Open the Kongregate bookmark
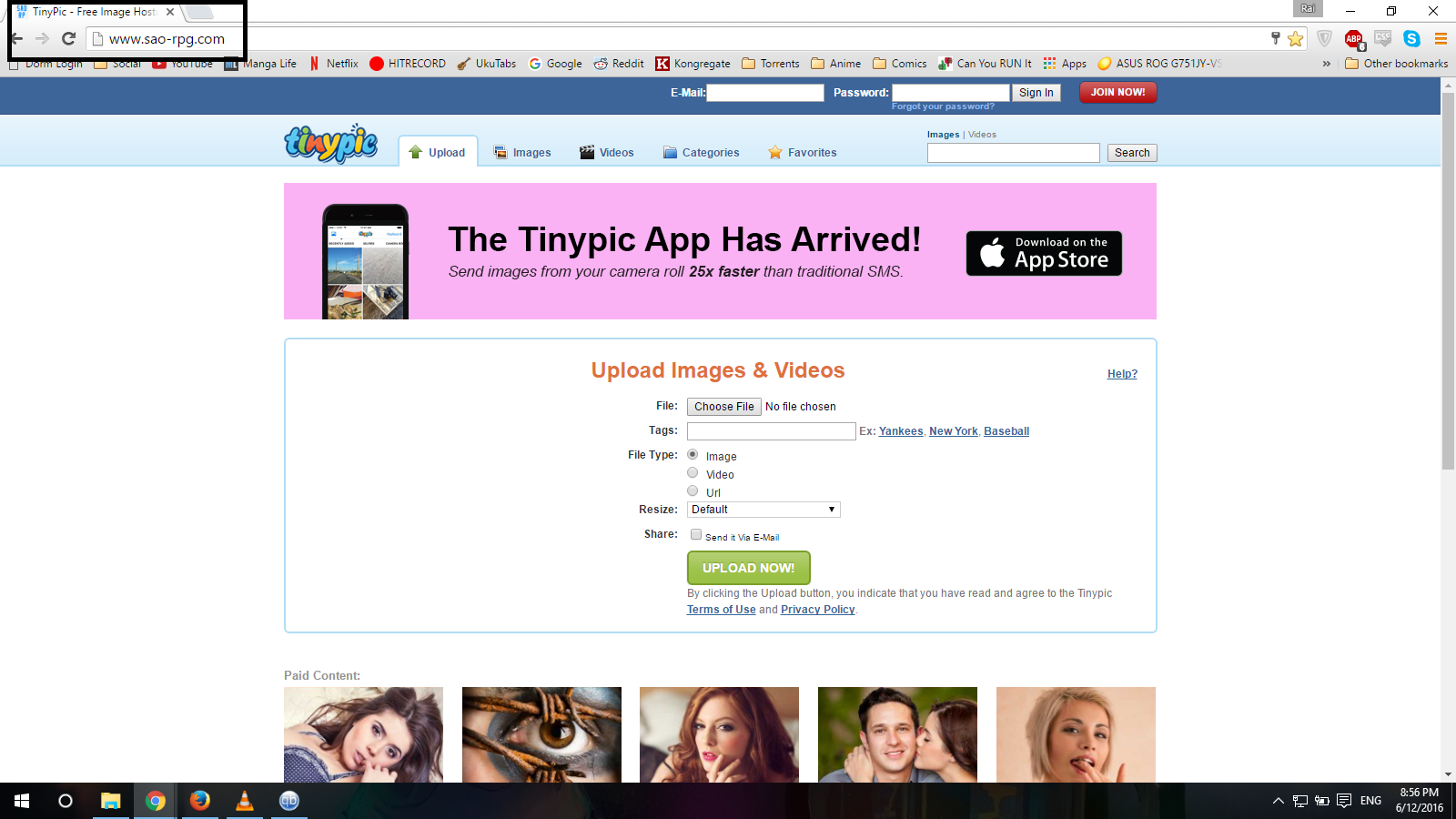This screenshot has height=819, width=1456. coord(693,64)
